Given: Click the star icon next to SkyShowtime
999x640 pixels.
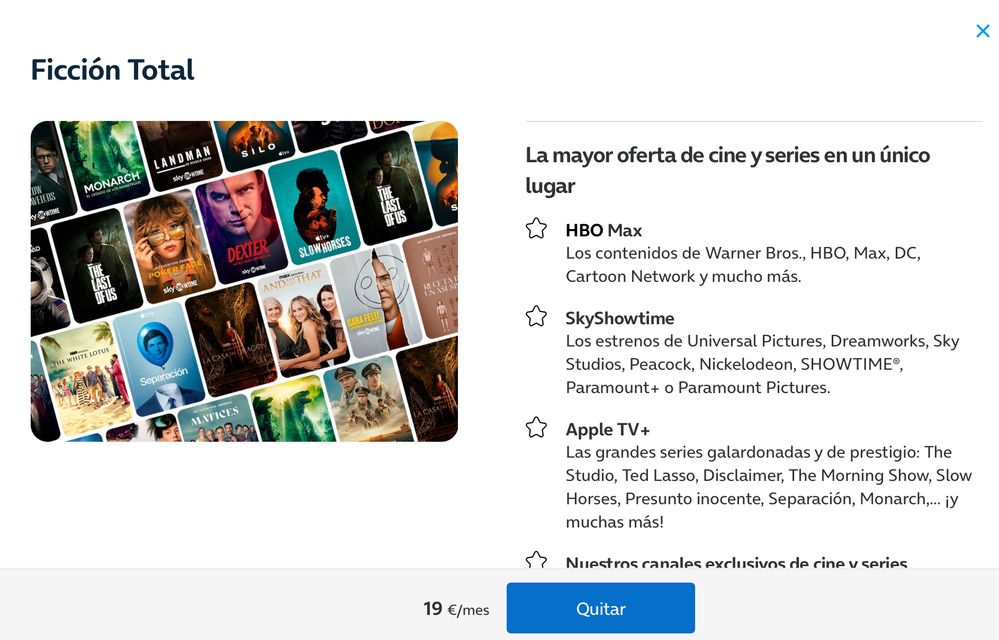Looking at the screenshot, I should [537, 317].
